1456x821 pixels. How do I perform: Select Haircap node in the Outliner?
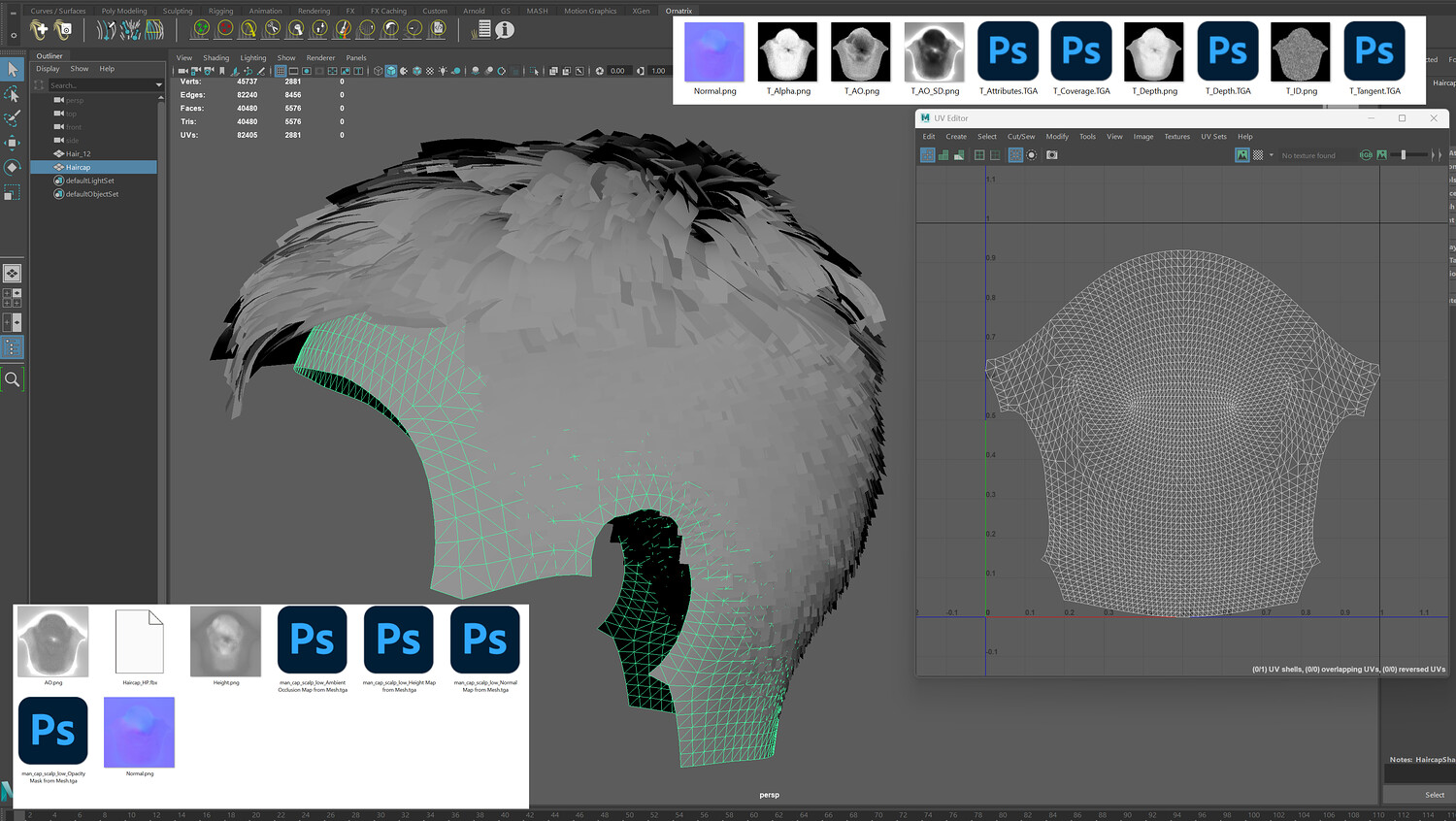[x=94, y=167]
